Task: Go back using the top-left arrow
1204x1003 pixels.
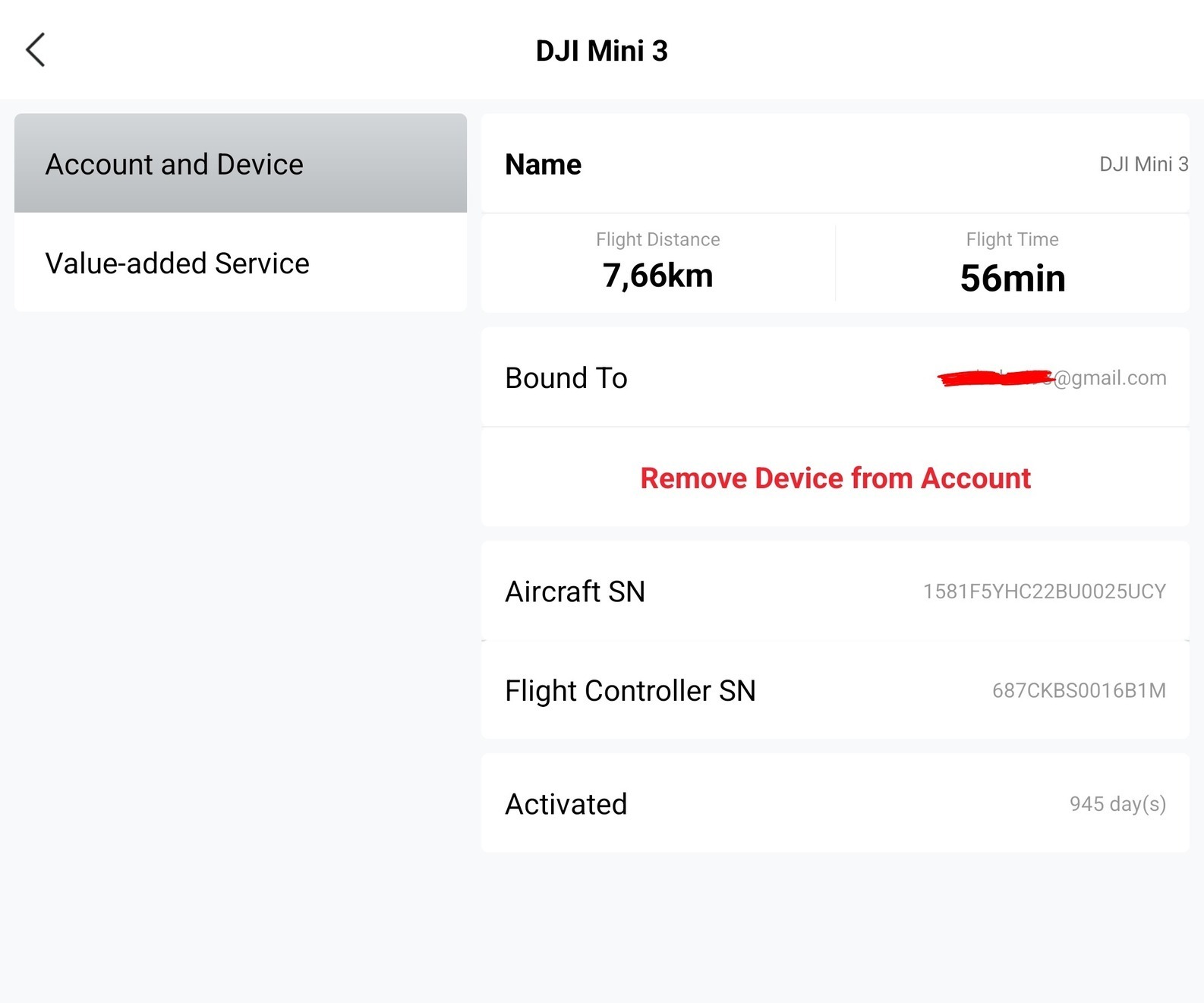Action: [36, 50]
